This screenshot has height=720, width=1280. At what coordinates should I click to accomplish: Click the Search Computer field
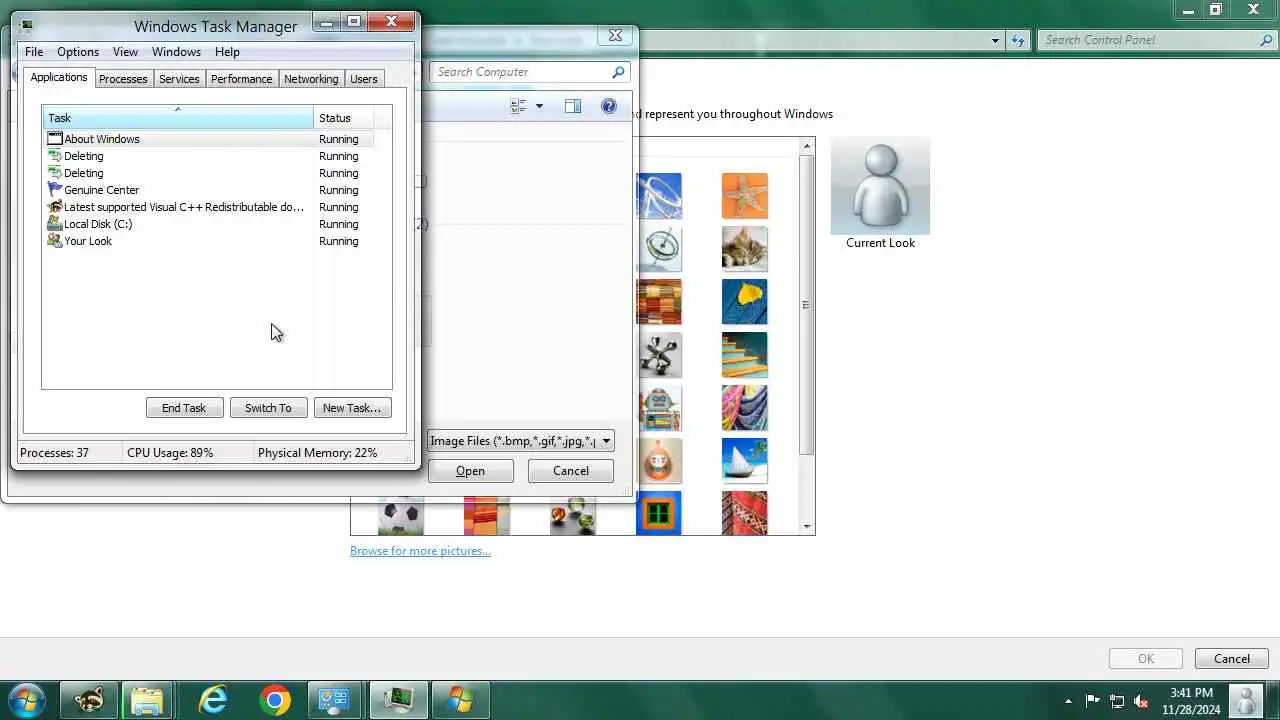point(520,72)
